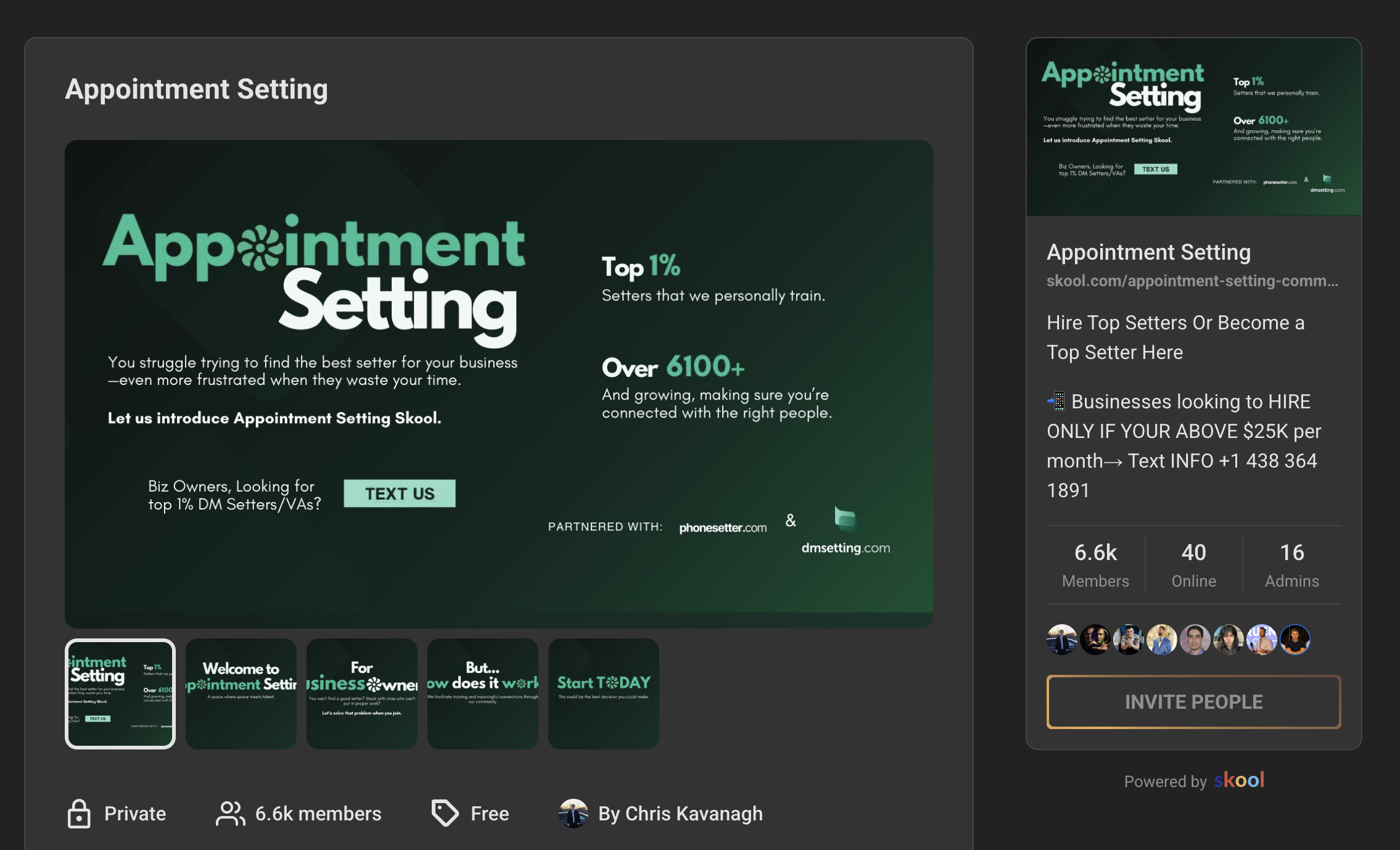Image resolution: width=1400 pixels, height=850 pixels.
Task: Select the Welcome to Appointment Setting thumbnail
Action: [241, 694]
